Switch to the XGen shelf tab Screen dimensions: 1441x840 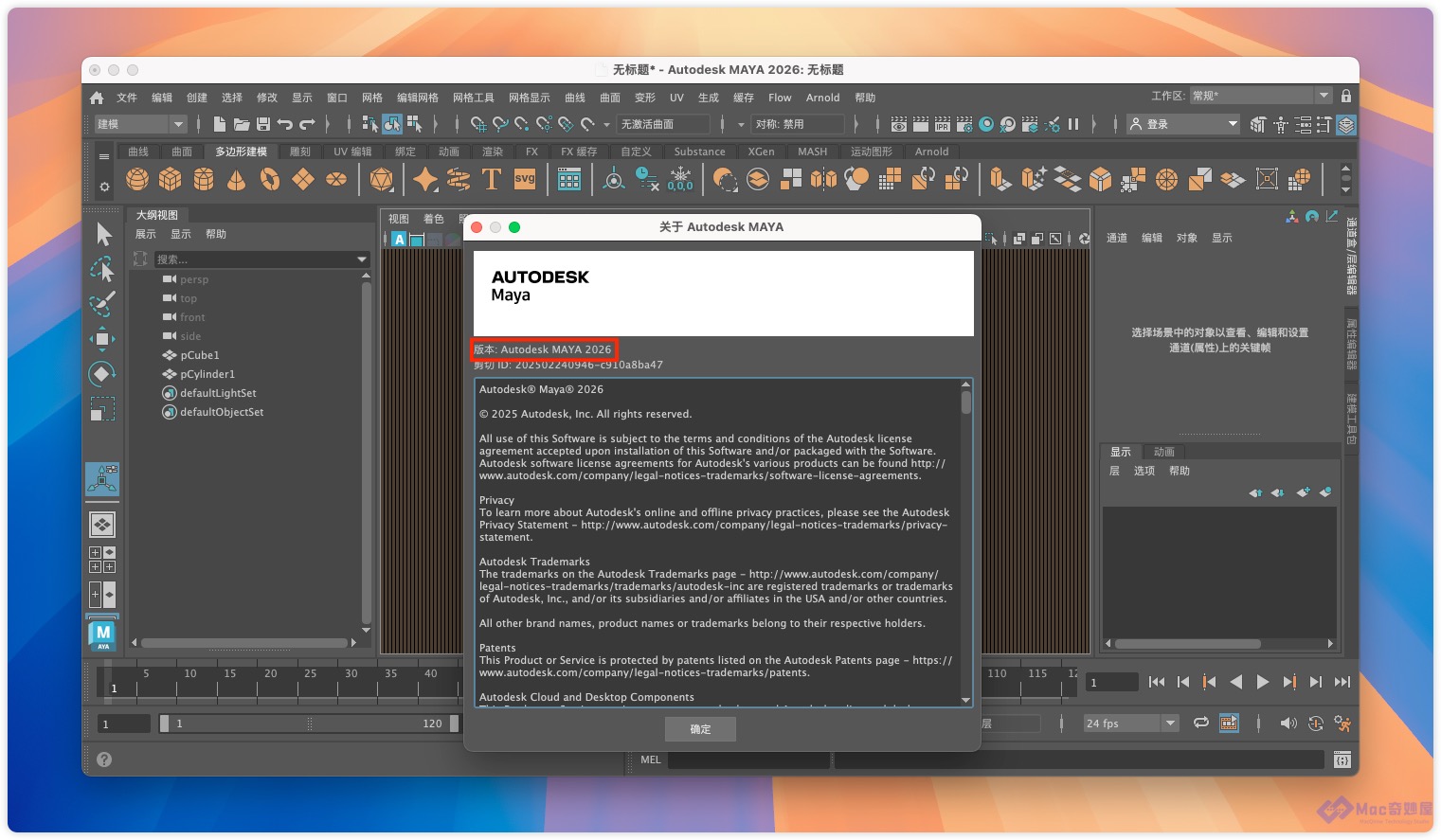click(x=761, y=152)
